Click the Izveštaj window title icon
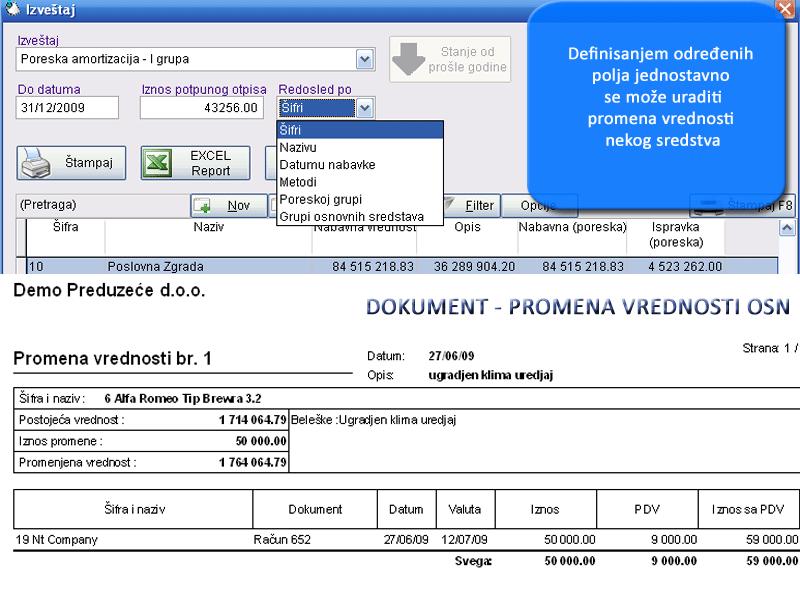 coord(10,10)
